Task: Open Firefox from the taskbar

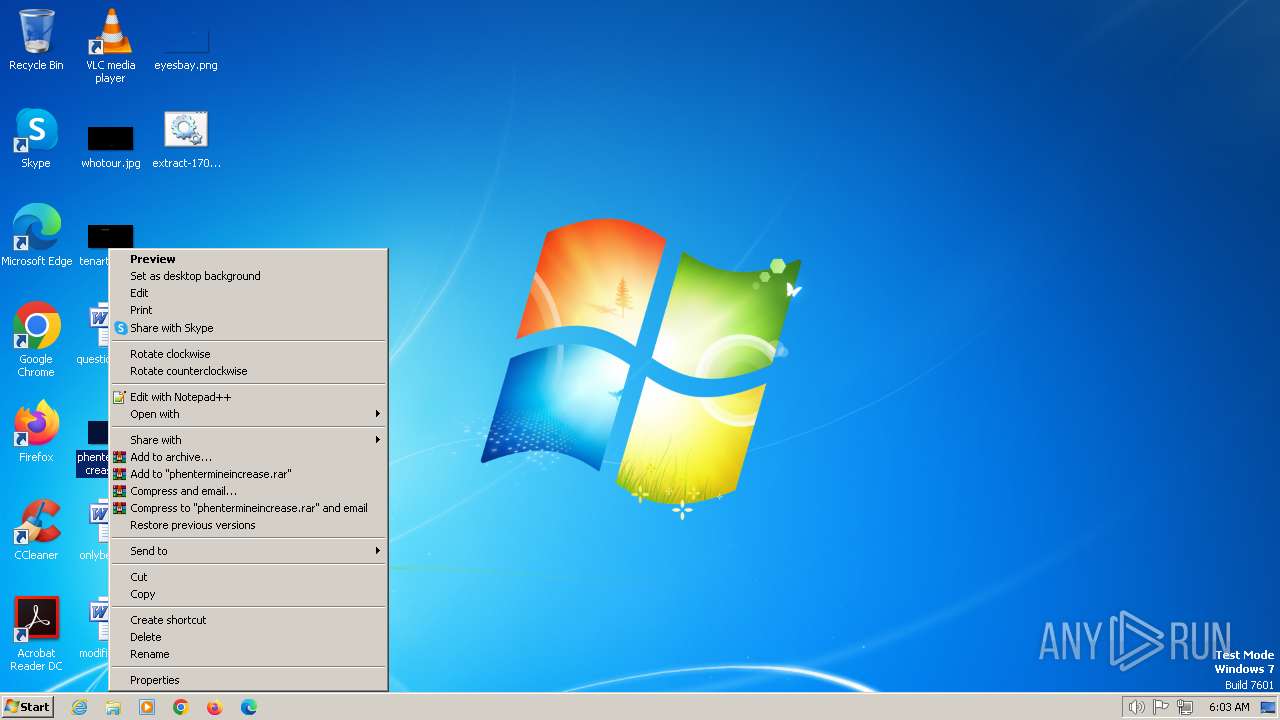Action: pyautogui.click(x=215, y=707)
